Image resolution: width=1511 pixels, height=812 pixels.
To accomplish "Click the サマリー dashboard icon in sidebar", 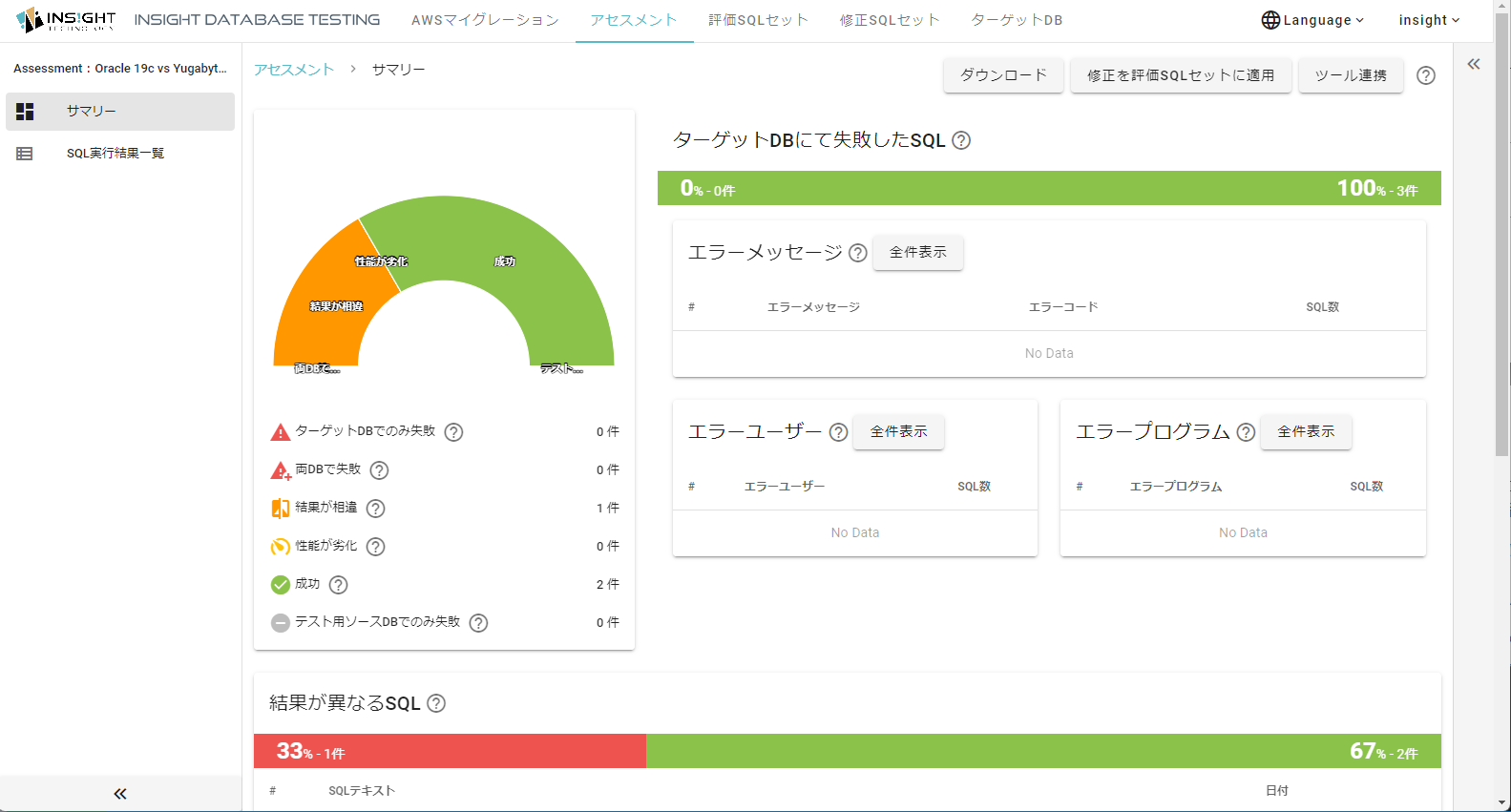I will pos(25,112).
